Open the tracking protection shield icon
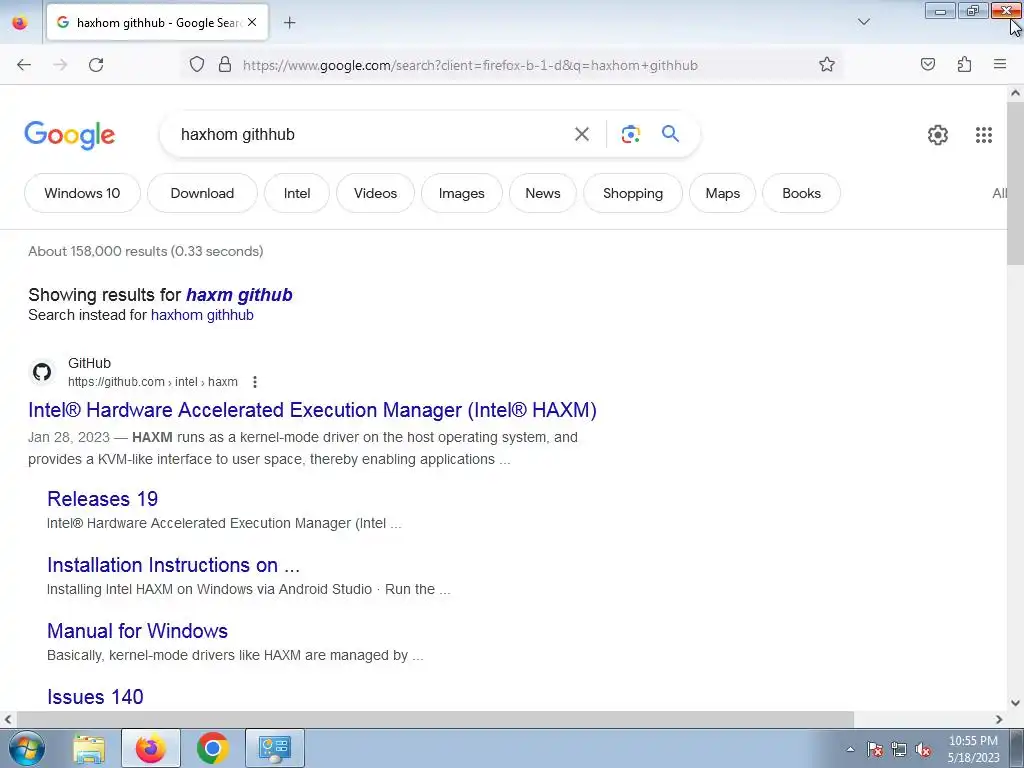The height and width of the screenshot is (768, 1024). [x=197, y=65]
